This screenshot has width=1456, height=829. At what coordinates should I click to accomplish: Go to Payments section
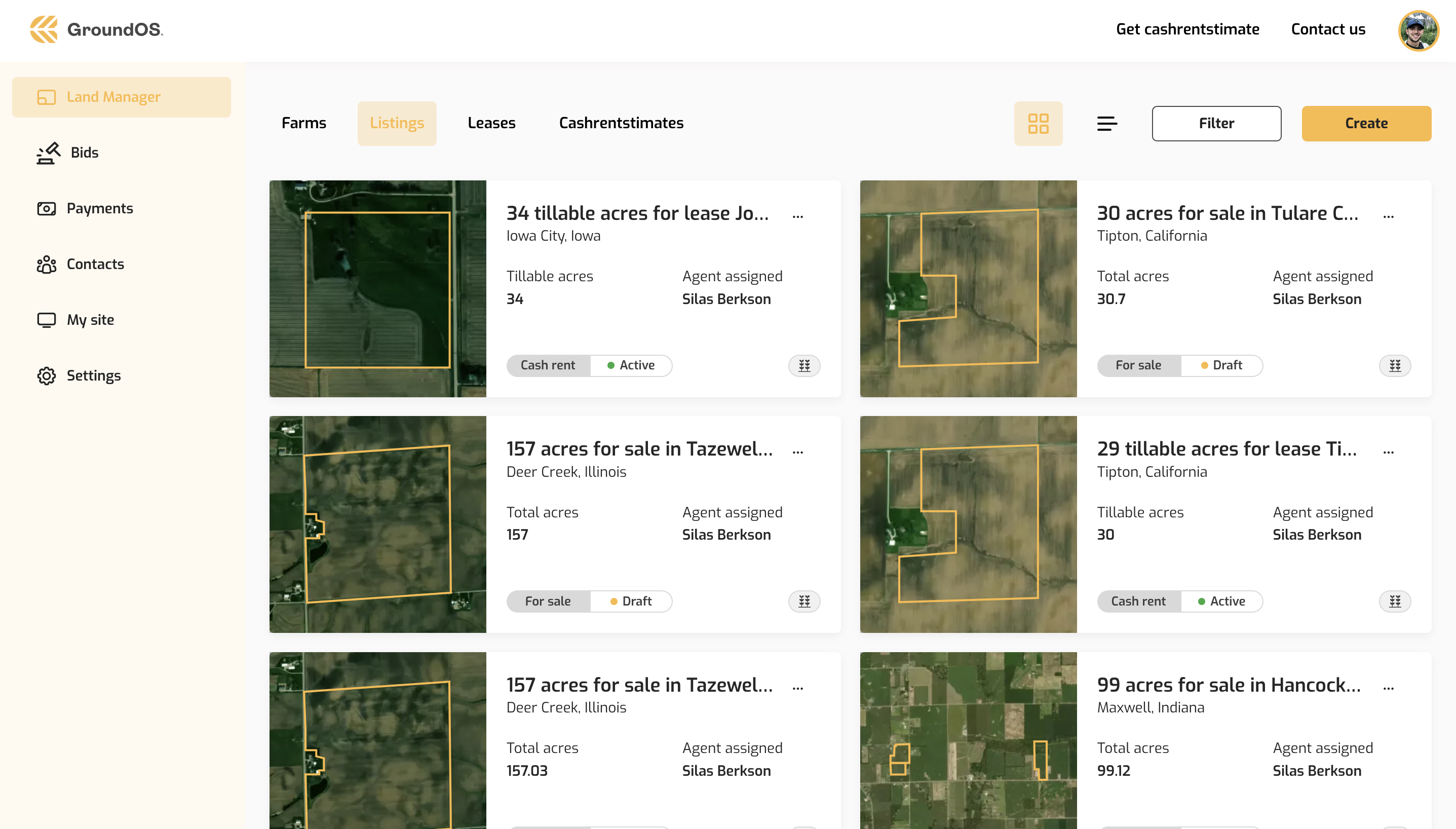tap(100, 208)
